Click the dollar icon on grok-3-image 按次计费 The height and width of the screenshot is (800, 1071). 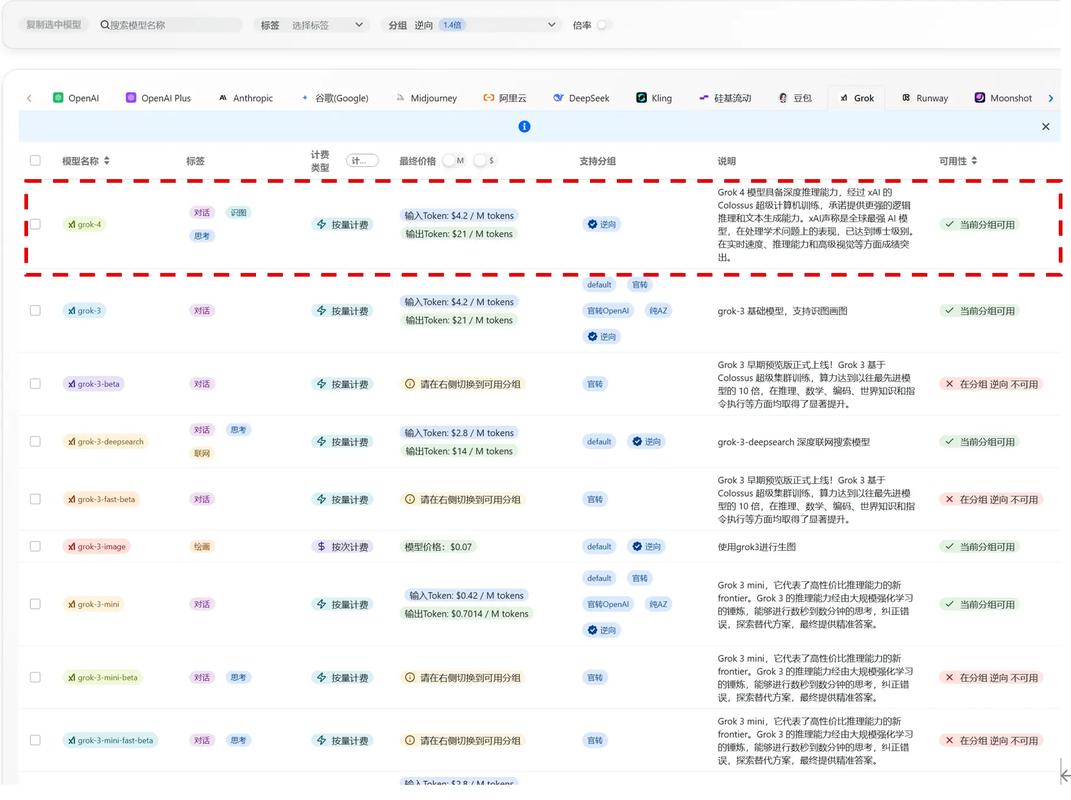pos(321,547)
